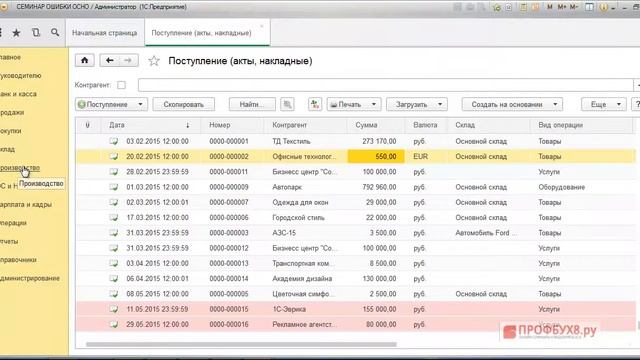Screen dimensions: 640x360
Task: Click the M+ memory add button
Action: click(562, 7)
